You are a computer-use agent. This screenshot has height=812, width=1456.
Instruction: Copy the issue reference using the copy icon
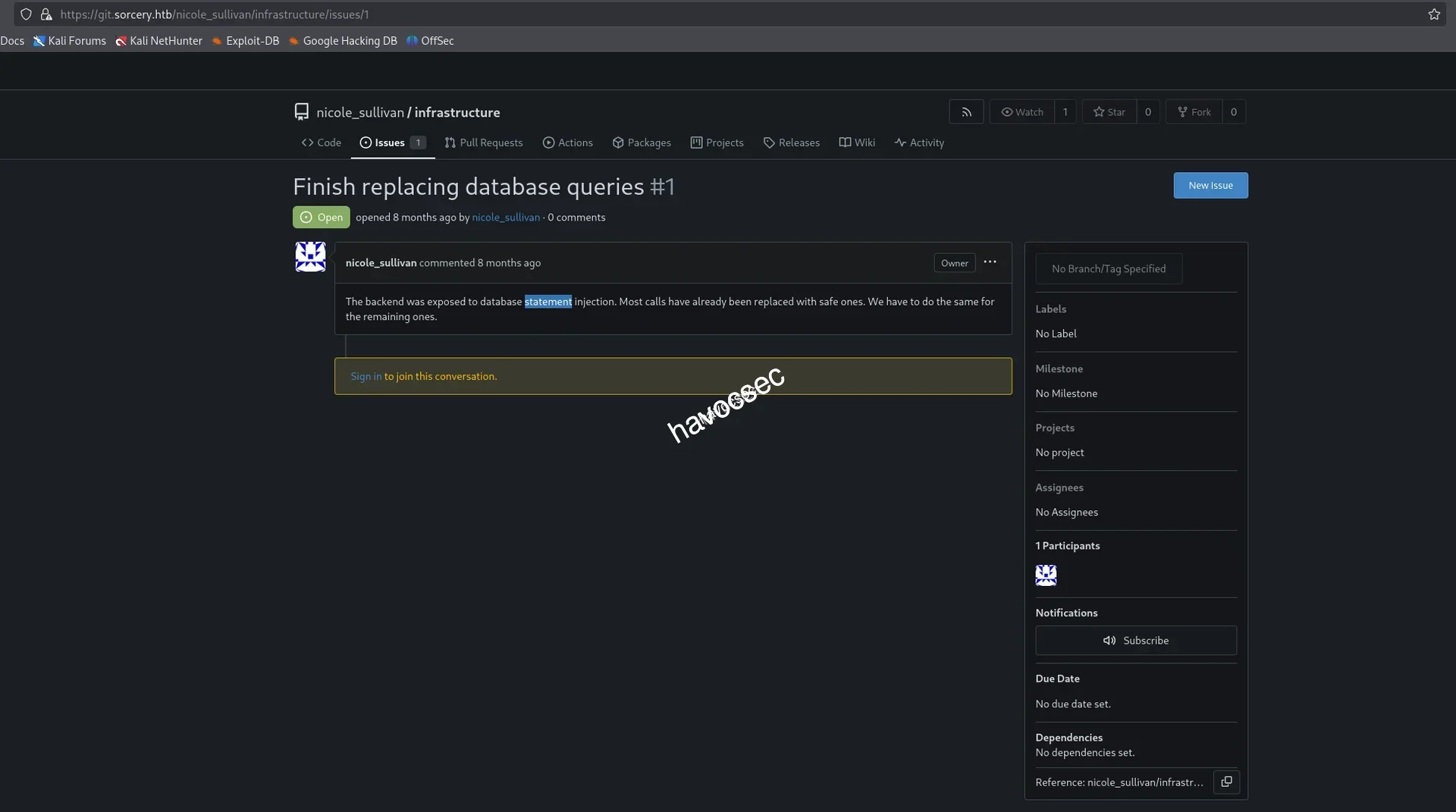[x=1227, y=782]
